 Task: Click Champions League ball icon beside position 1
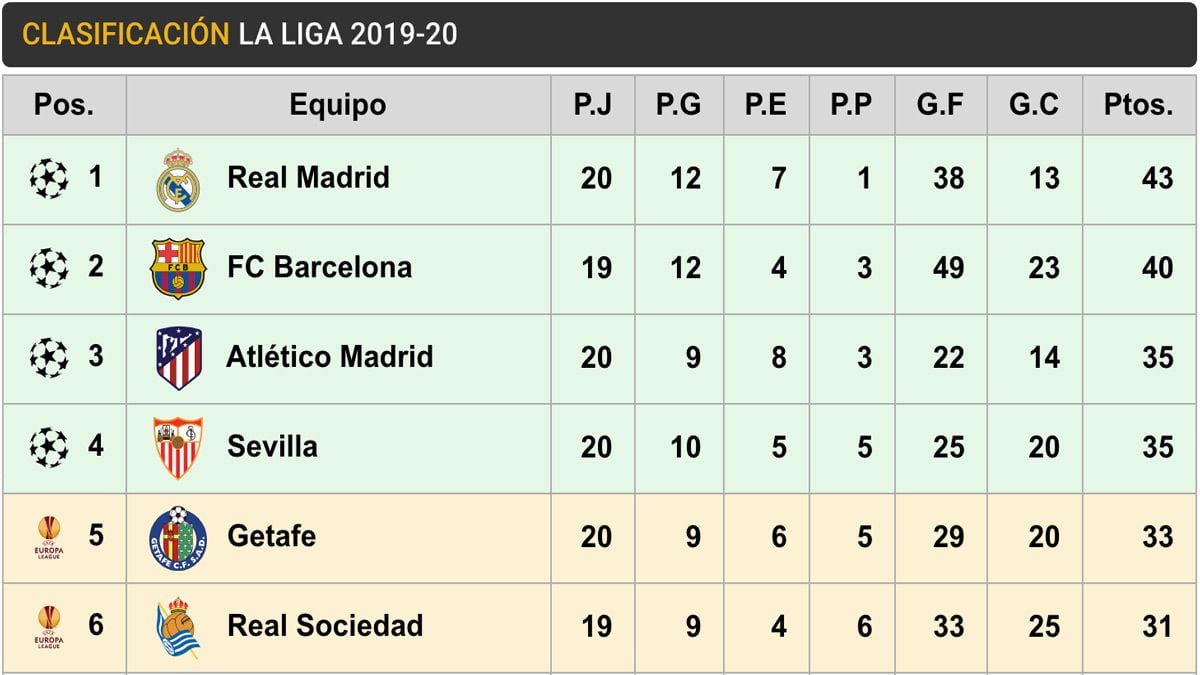pyautogui.click(x=48, y=179)
